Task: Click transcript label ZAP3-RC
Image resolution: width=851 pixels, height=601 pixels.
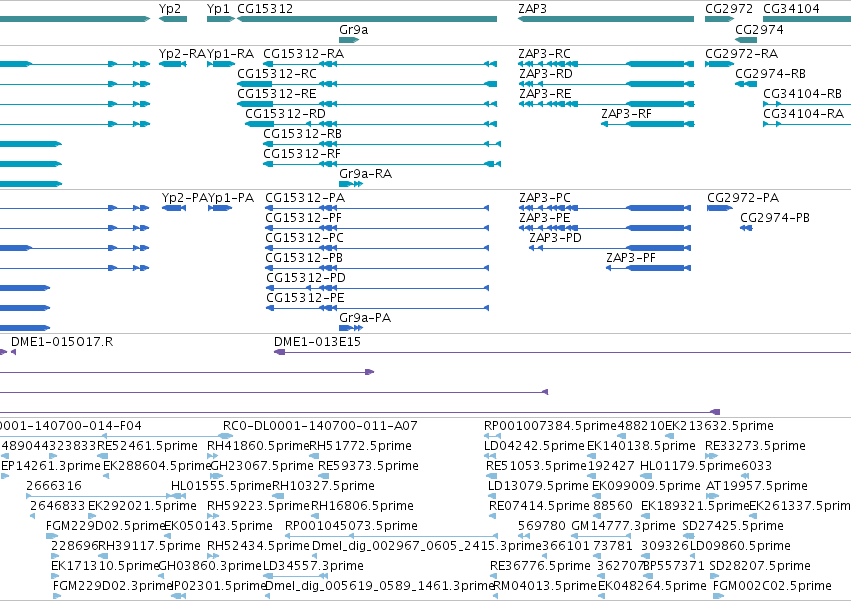Action: pyautogui.click(x=544, y=54)
